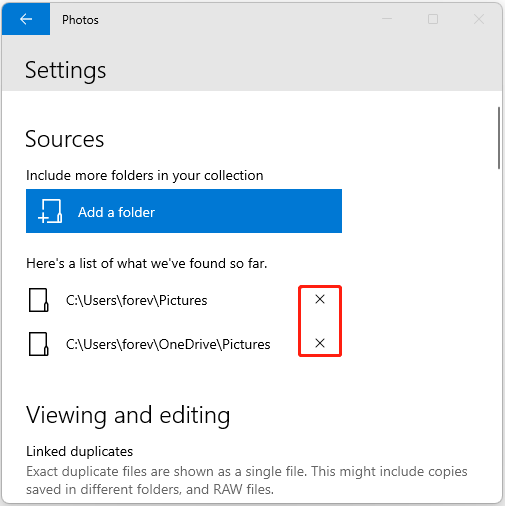
Task: Select the C:\Users\forev\OneDrive\Pictures path entry
Action: [x=168, y=344]
